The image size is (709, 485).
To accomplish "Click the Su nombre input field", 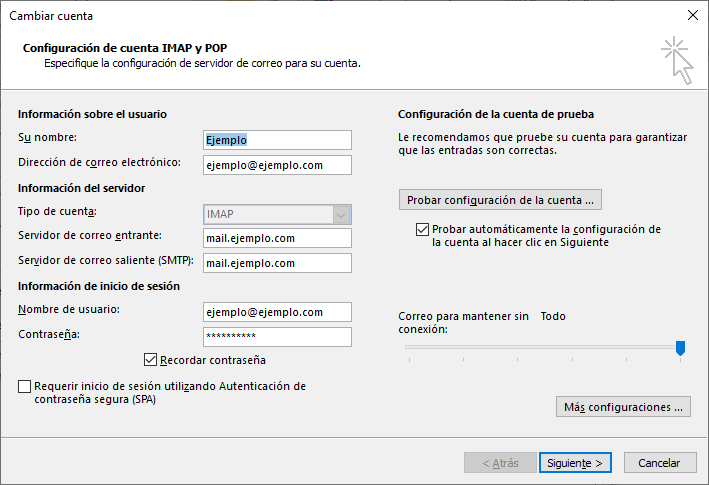I will point(277,140).
